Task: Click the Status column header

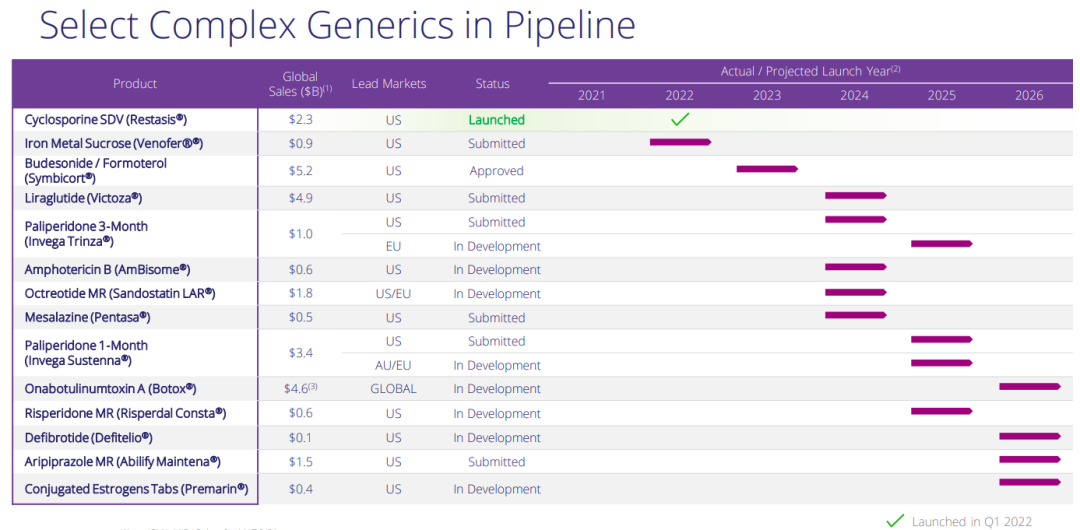Action: [492, 83]
